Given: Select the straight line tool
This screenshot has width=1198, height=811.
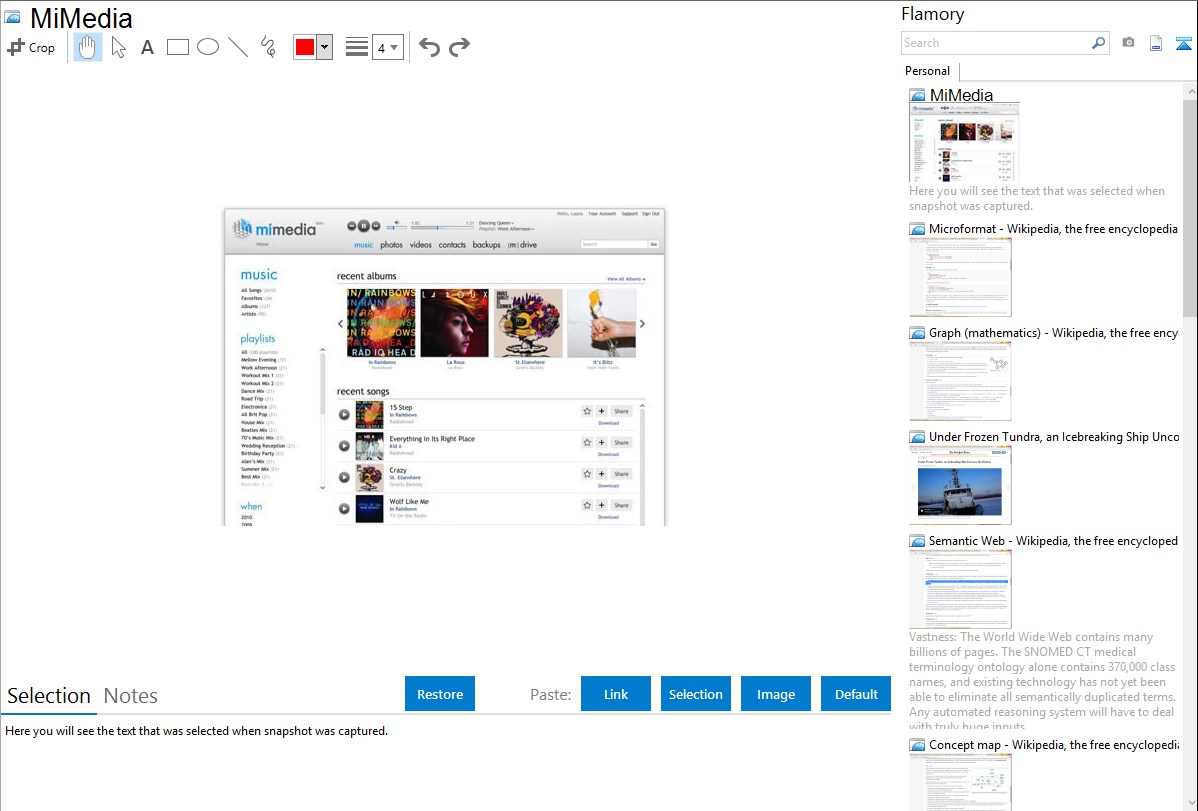Looking at the screenshot, I should point(238,47).
